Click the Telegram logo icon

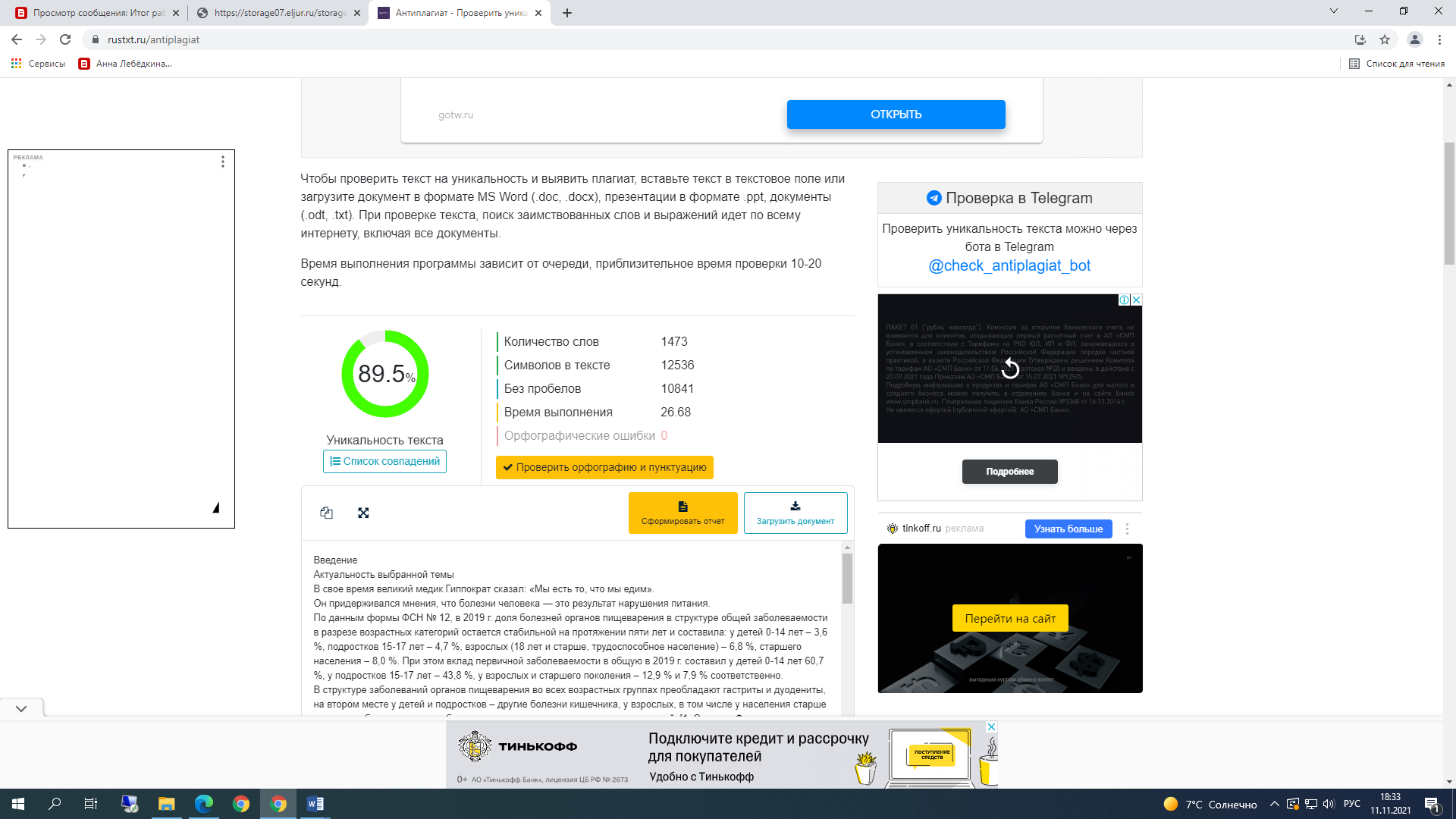tap(934, 198)
